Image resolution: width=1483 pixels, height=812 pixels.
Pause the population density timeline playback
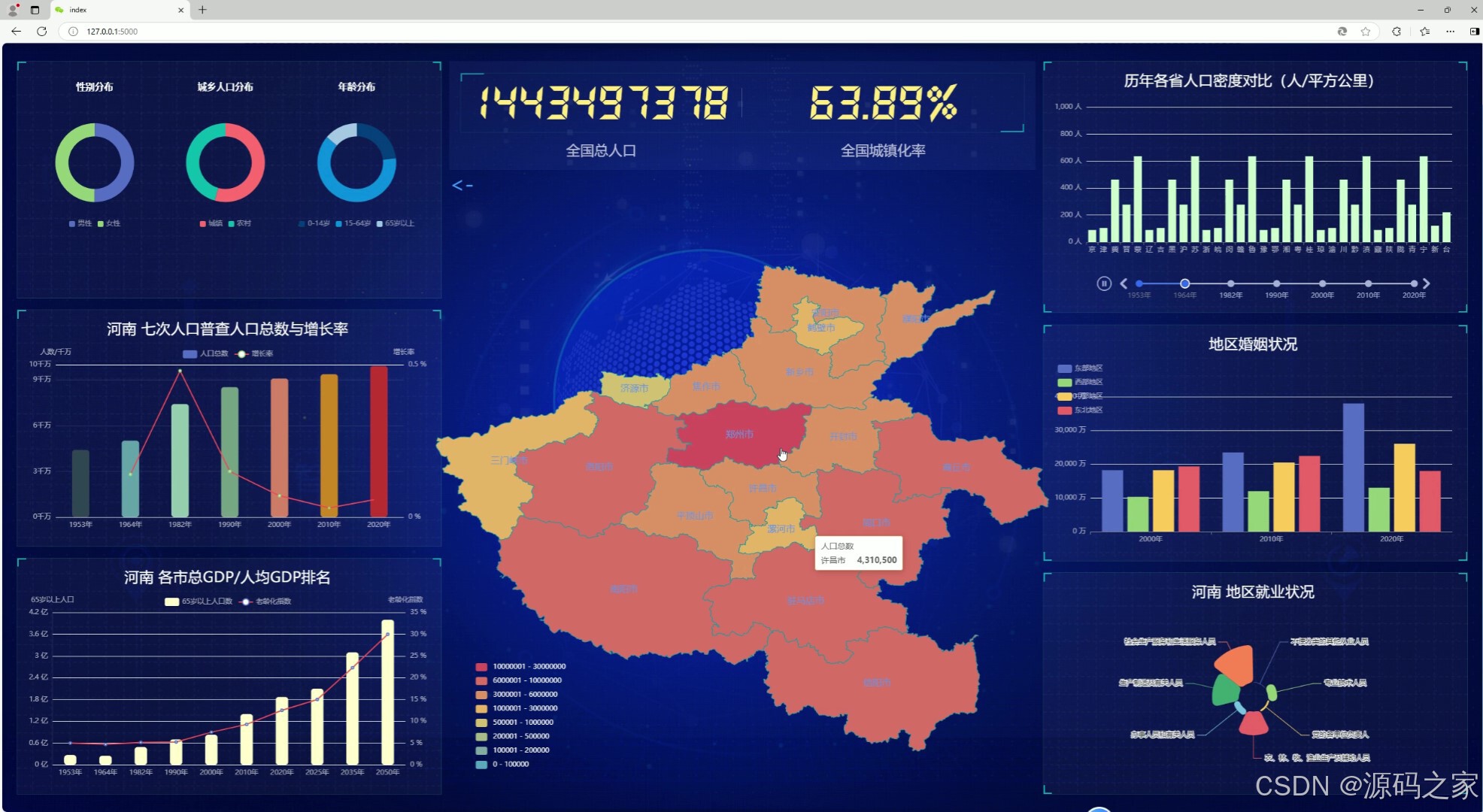click(1103, 283)
